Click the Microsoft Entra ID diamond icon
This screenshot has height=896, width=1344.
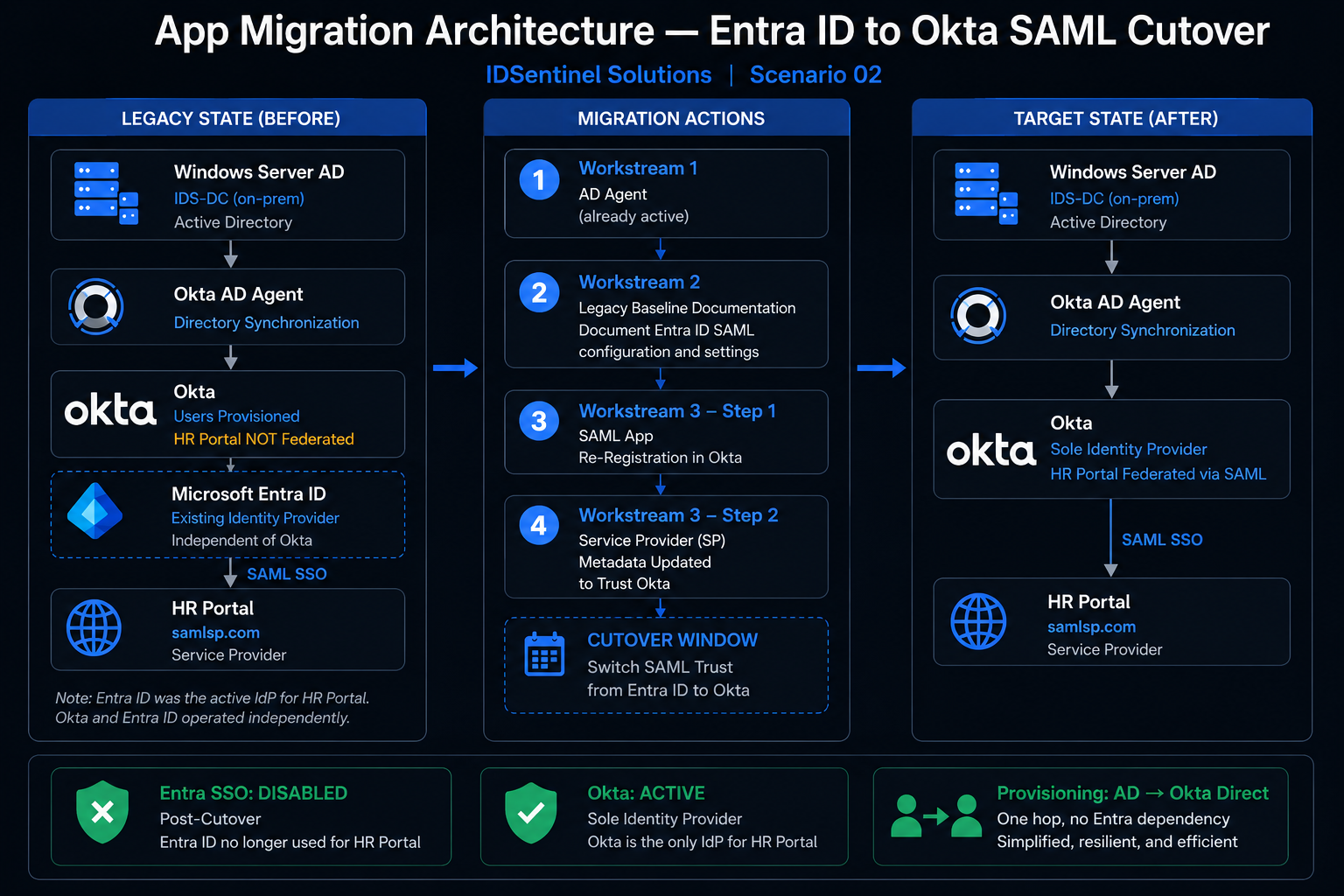pos(94,510)
